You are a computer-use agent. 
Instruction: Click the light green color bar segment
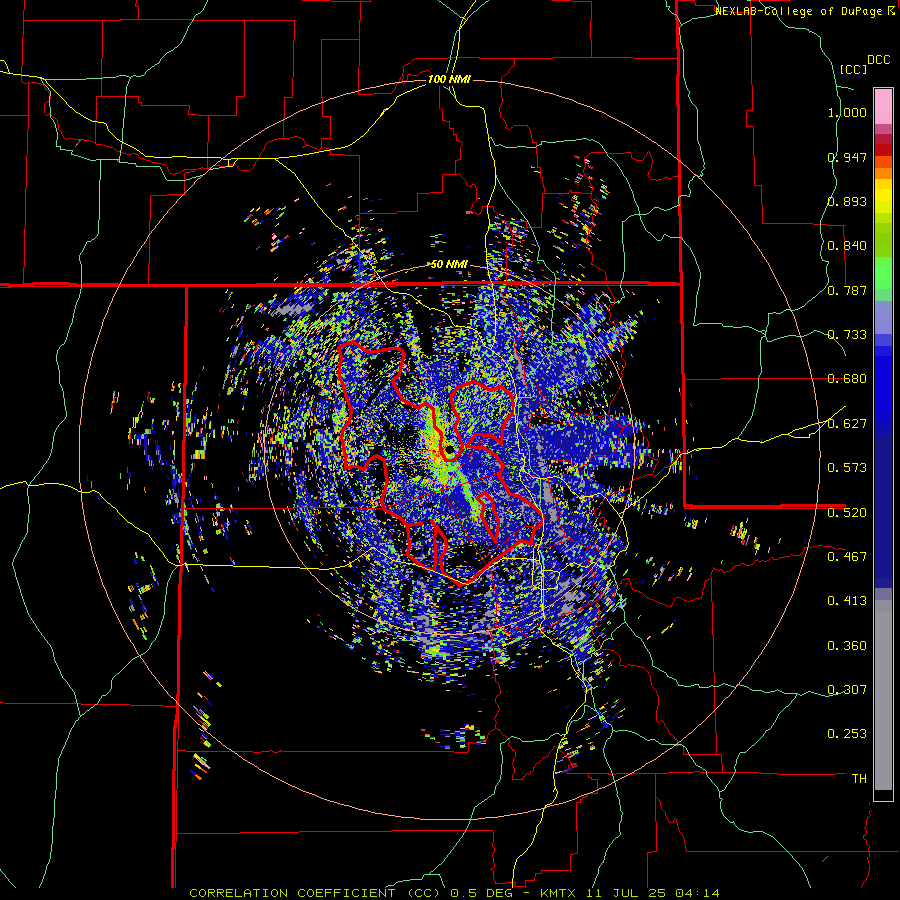click(x=883, y=273)
